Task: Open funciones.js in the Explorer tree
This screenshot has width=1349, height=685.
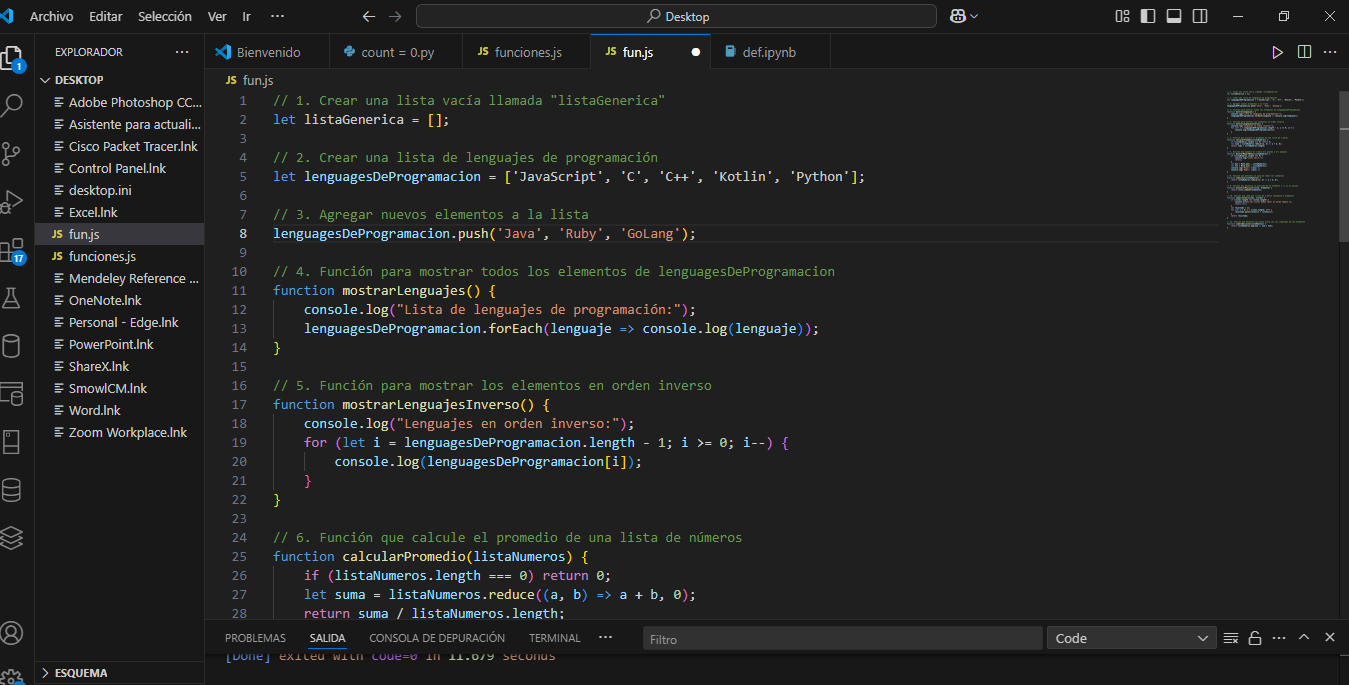Action: point(120,256)
